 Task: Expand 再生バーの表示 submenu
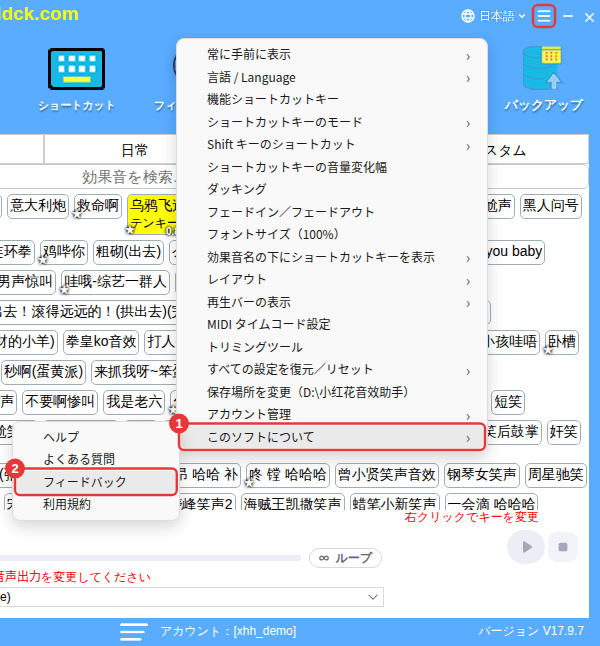[x=333, y=302]
